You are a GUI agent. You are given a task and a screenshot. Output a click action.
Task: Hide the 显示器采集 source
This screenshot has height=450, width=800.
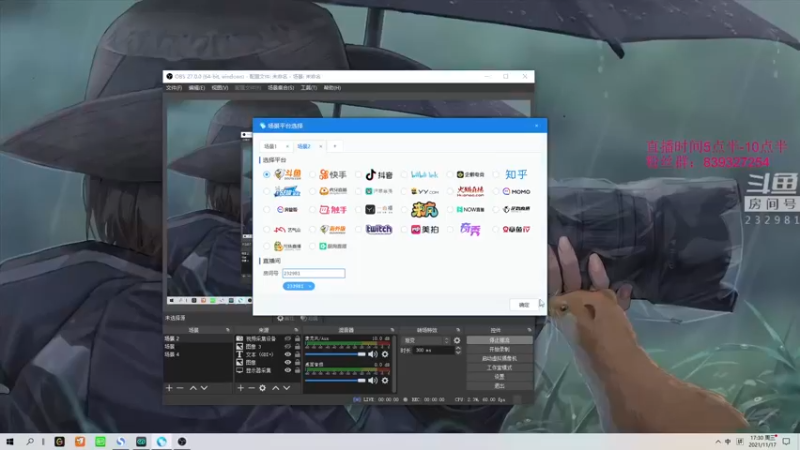click(x=288, y=370)
